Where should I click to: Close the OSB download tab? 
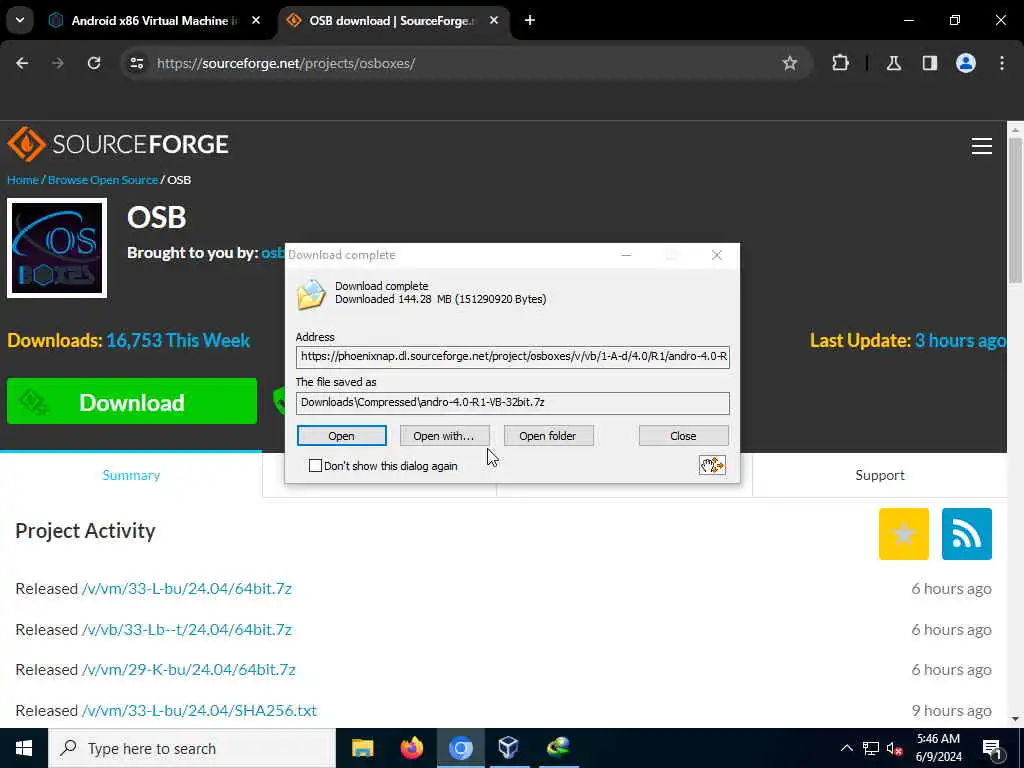click(494, 21)
